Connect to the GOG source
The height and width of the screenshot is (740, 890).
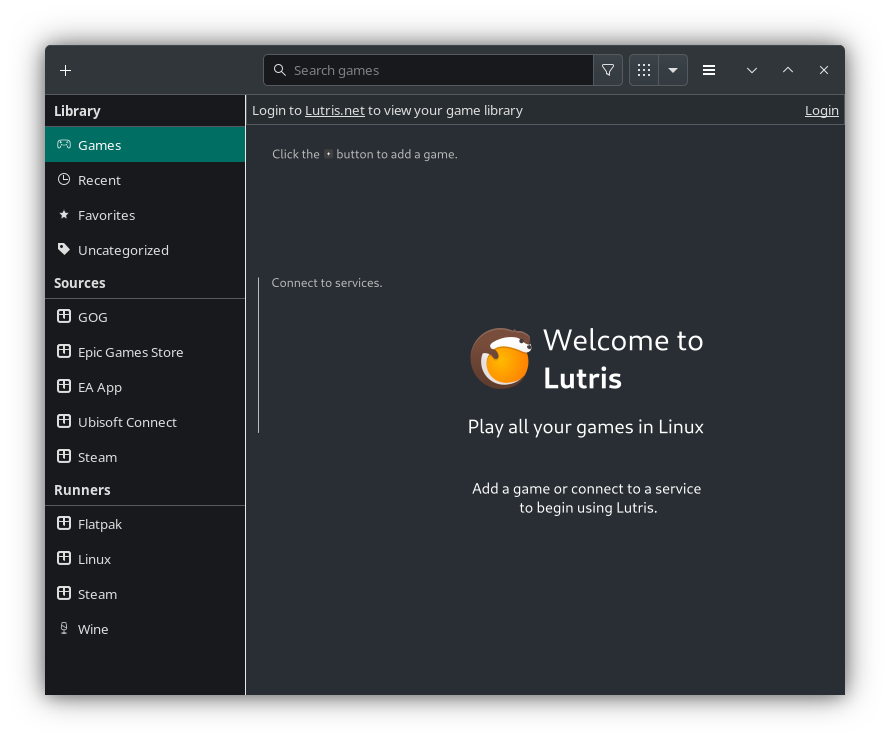point(93,316)
